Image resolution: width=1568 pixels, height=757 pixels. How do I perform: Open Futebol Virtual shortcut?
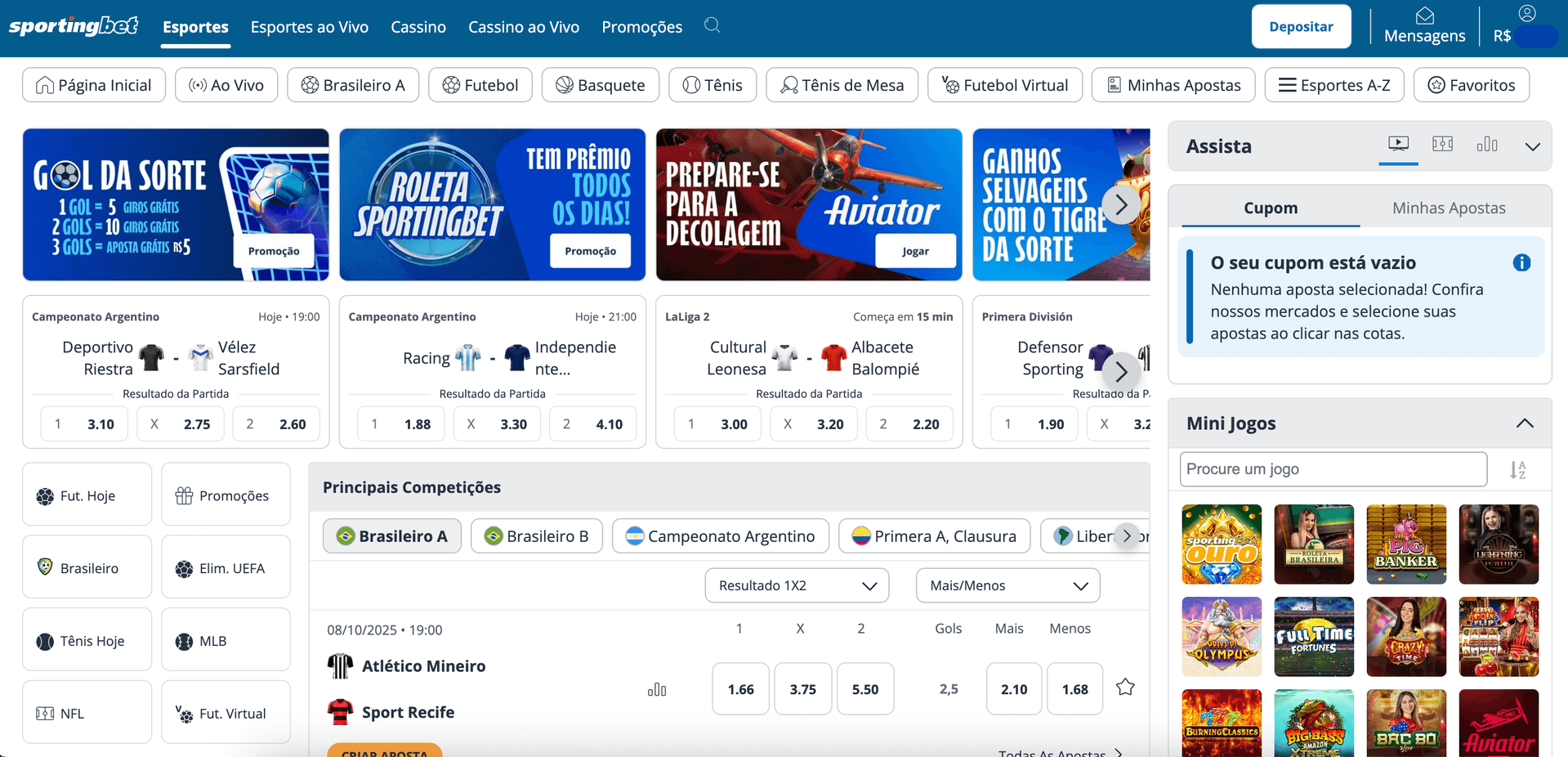point(1005,85)
